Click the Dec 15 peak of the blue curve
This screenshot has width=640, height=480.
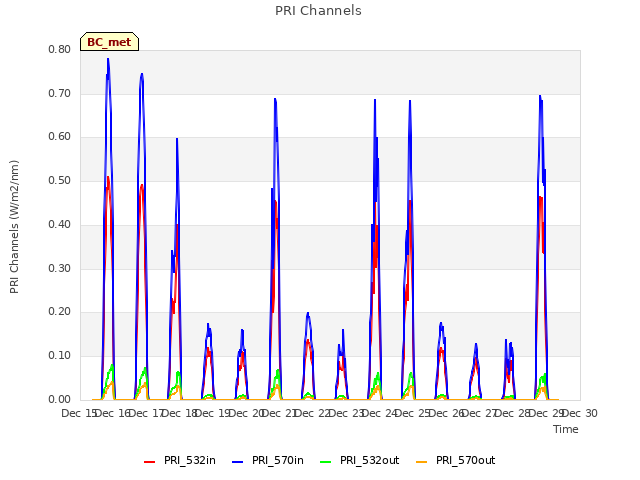pos(108,59)
